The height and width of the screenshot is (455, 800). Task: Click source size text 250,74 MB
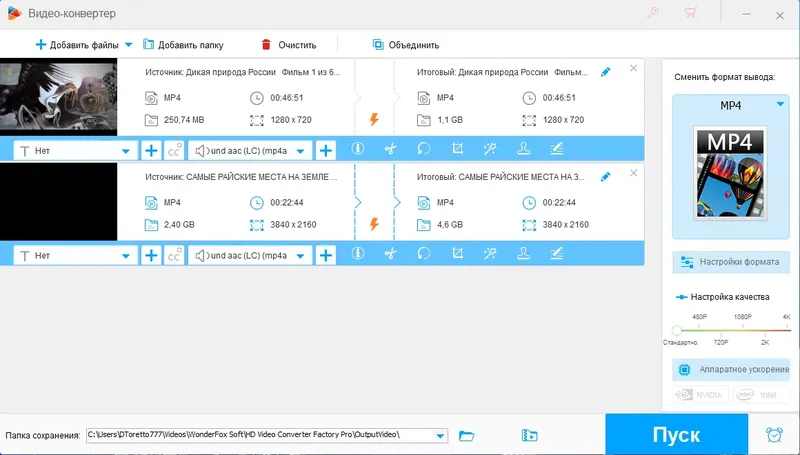pos(184,120)
